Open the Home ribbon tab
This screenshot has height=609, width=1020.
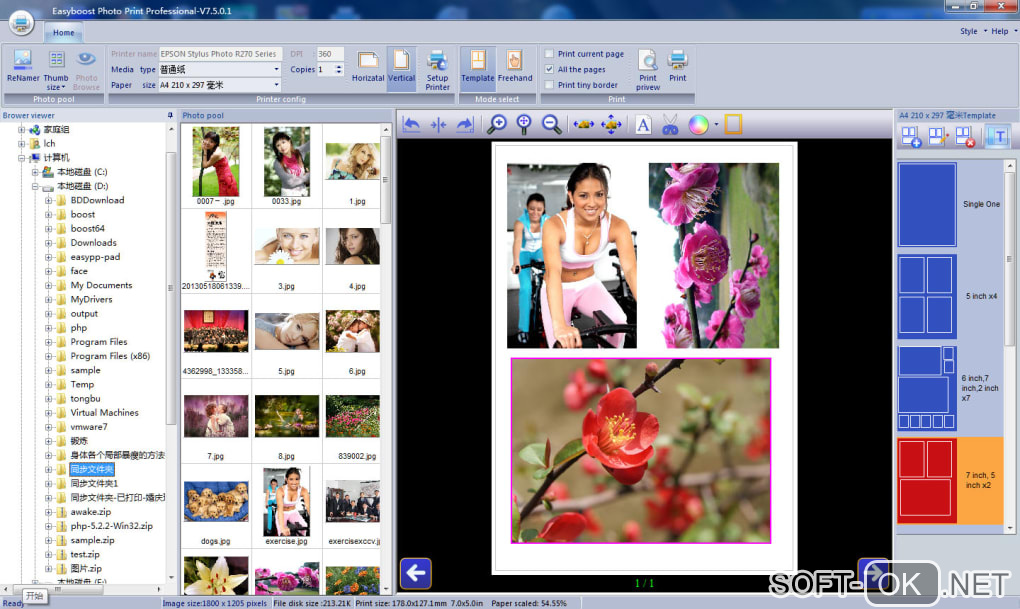pos(64,33)
